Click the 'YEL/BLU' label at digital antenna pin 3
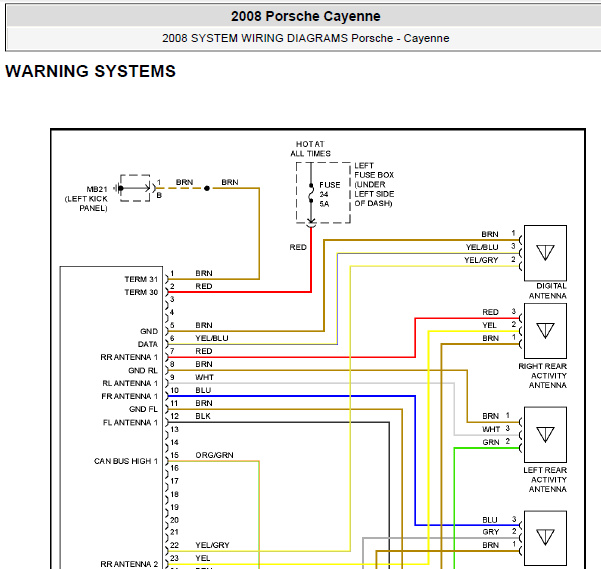Screen dimensions: 601x569 click(482, 247)
